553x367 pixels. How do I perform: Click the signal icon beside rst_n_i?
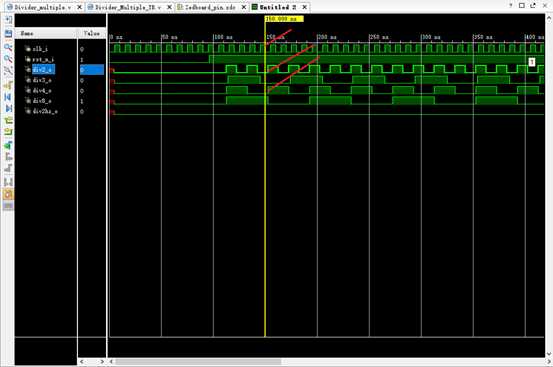28,59
